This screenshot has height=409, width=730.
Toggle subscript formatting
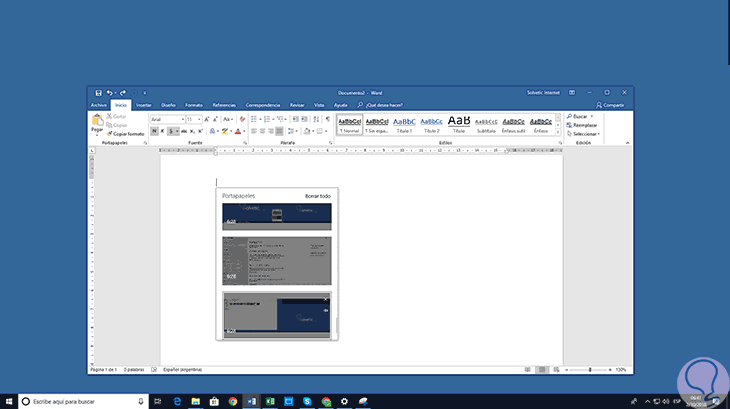(x=192, y=131)
